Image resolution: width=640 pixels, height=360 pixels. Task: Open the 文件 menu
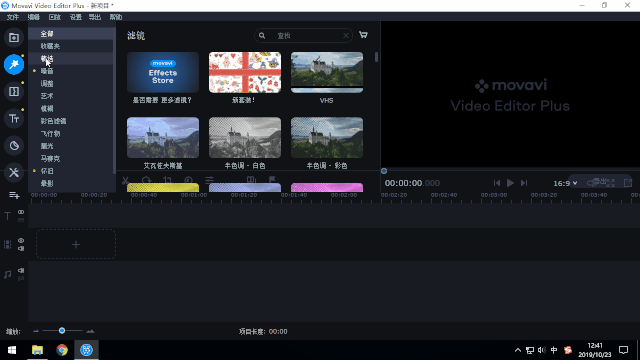pos(13,17)
